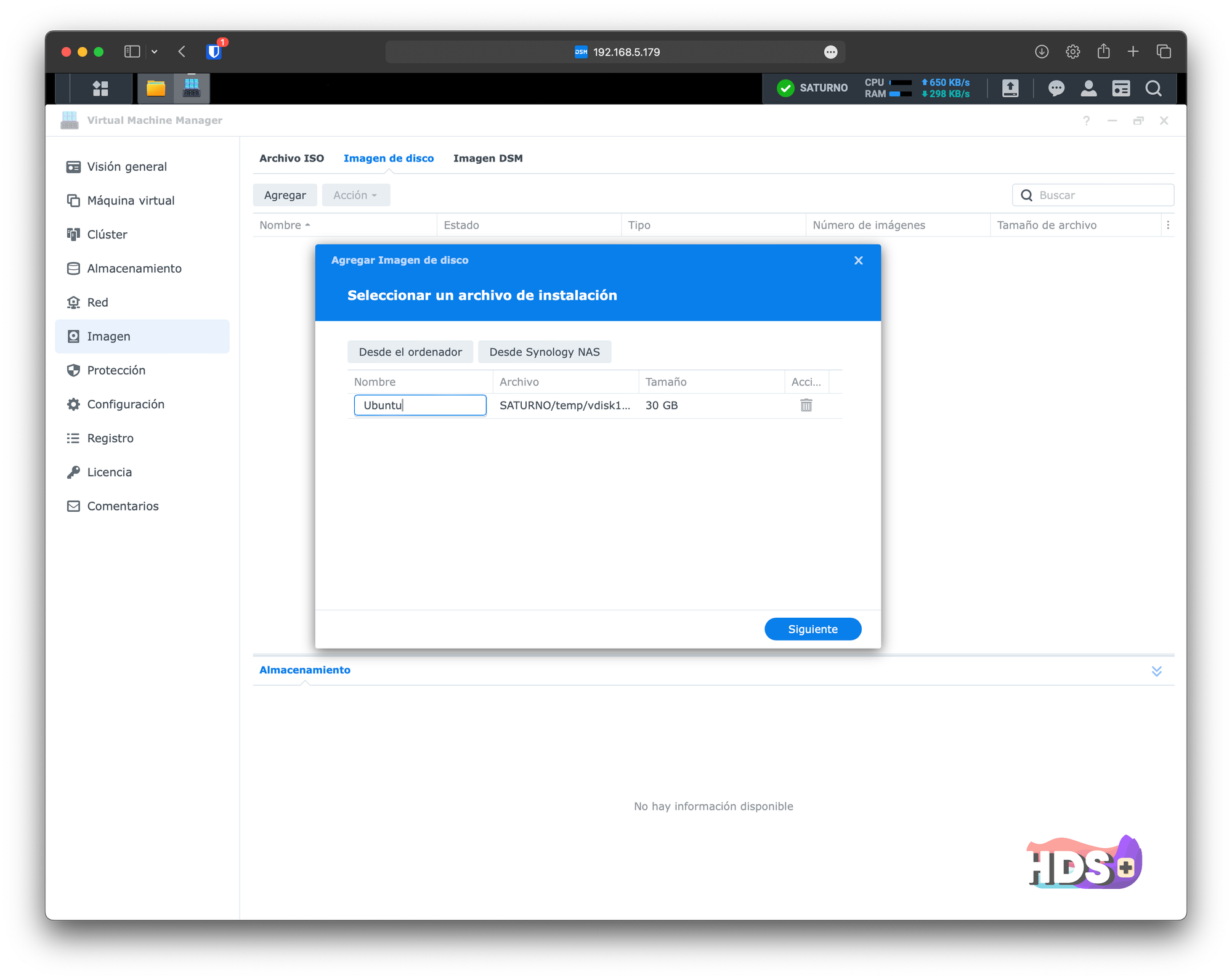The height and width of the screenshot is (980, 1232).
Task: Switch to the Imagen DSM tab
Action: click(488, 158)
